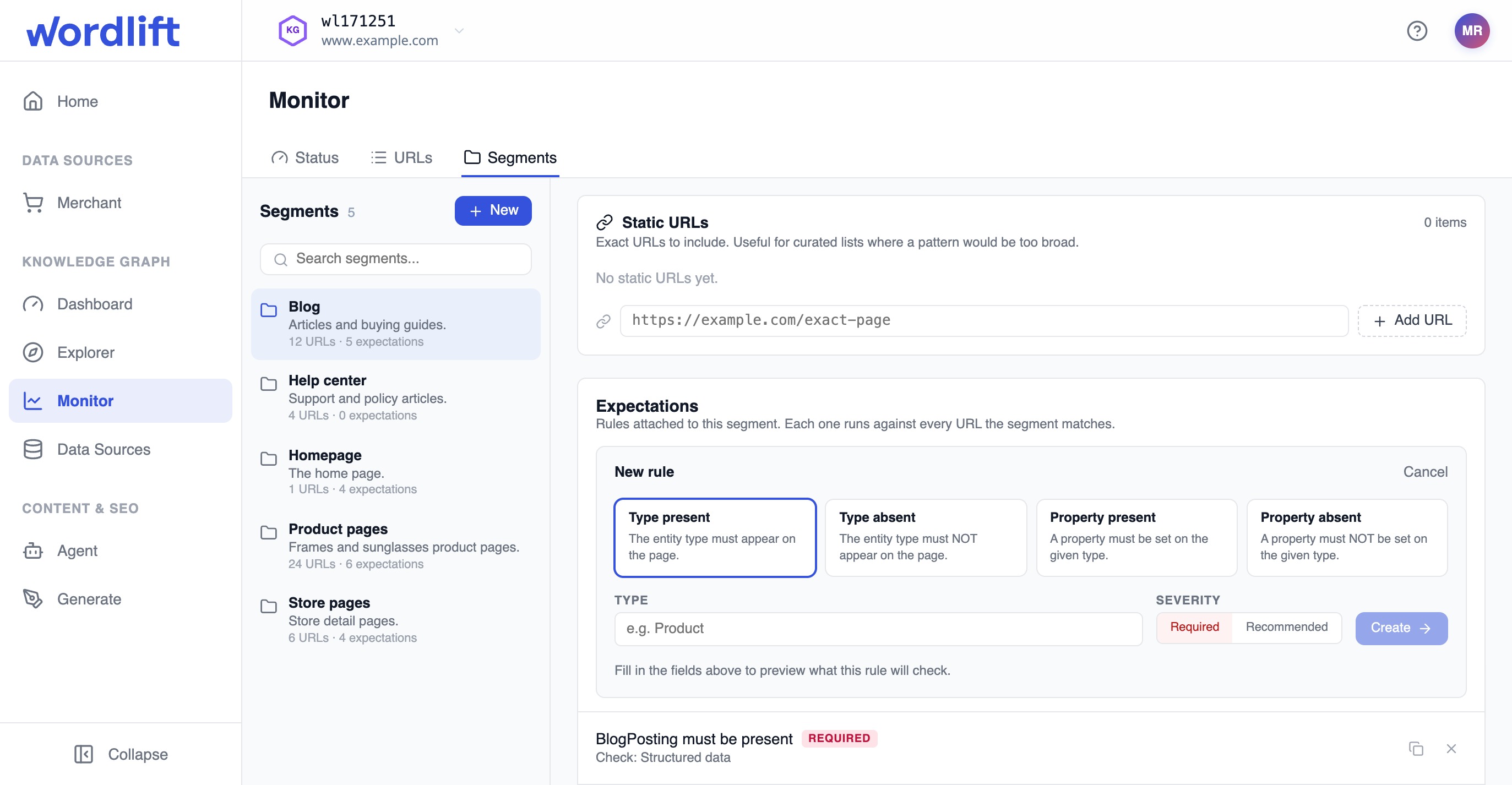Image resolution: width=1512 pixels, height=785 pixels.
Task: Click the Monitor chart icon in sidebar
Action: tap(33, 401)
